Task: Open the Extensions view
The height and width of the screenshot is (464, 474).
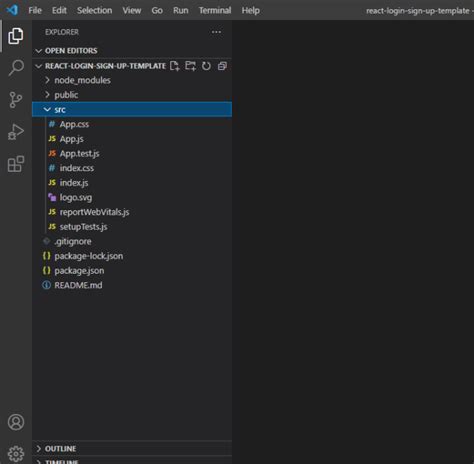Action: tap(16, 164)
